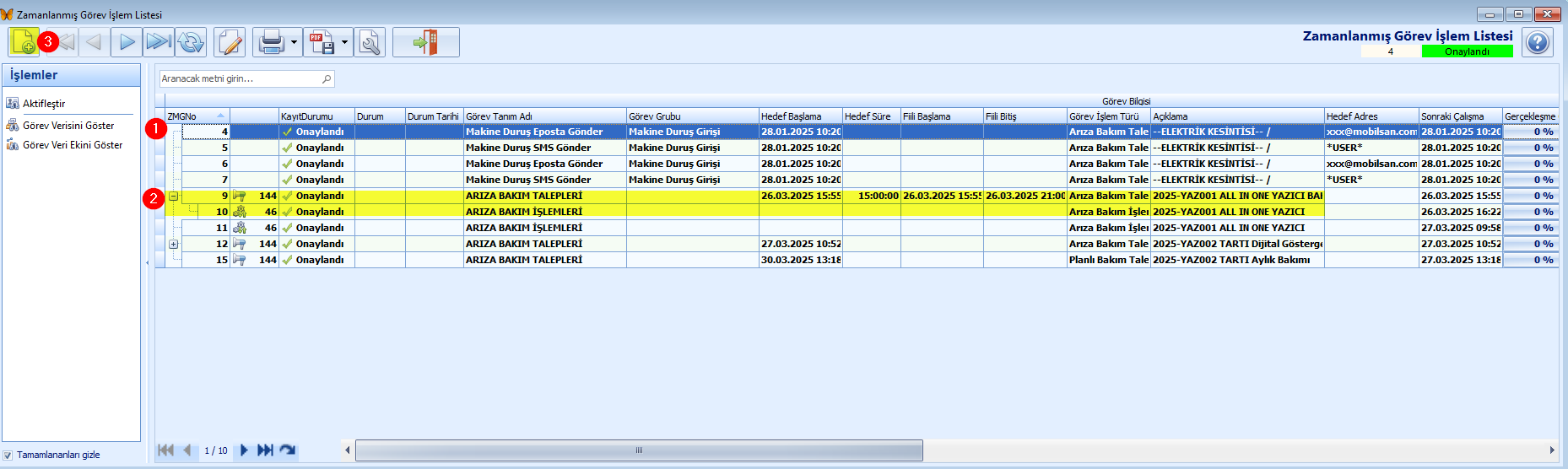Image resolution: width=1568 pixels, height=469 pixels.
Task: Click Görev Veri Ekini Göster
Action: pyautogui.click(x=72, y=145)
